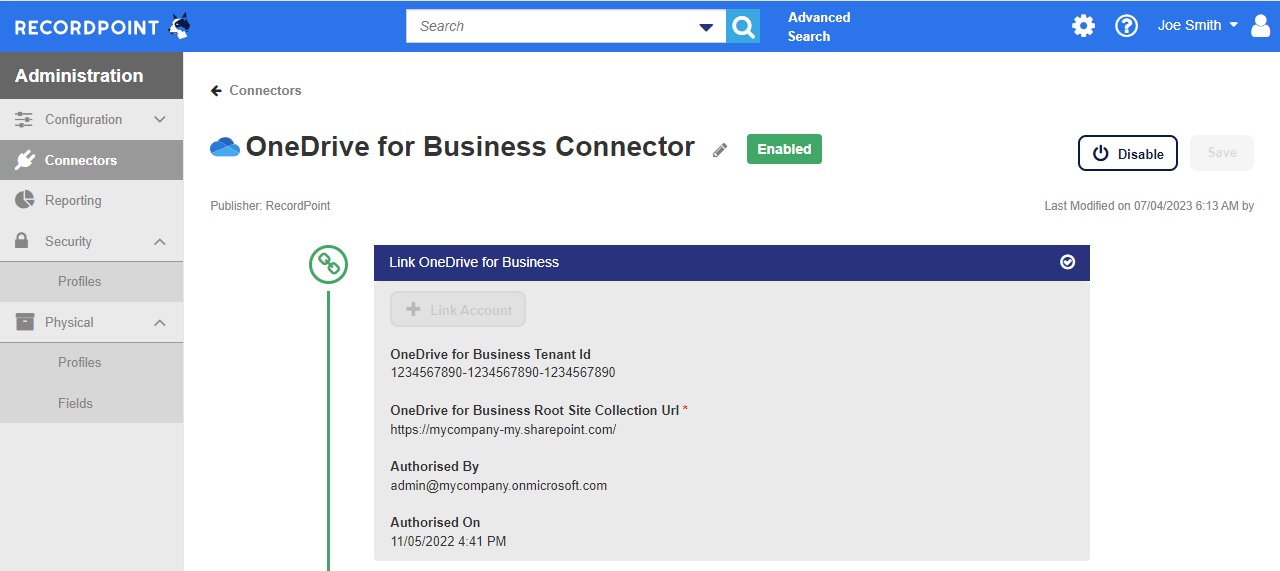1280x571 pixels.
Task: Open the Joe Smith user dropdown
Action: tap(1198, 26)
